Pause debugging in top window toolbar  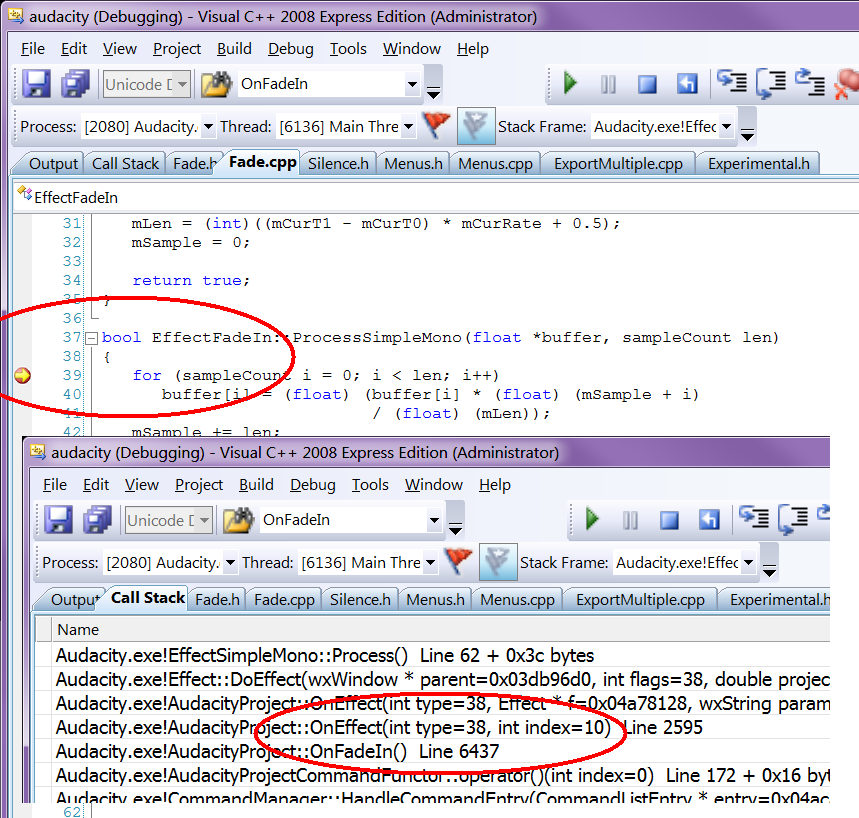pos(608,84)
